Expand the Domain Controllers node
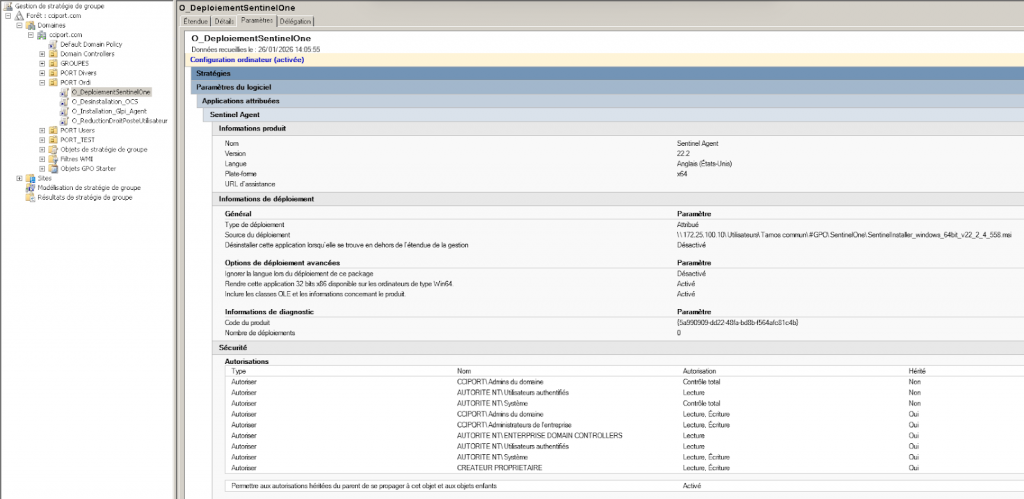 click(42, 54)
